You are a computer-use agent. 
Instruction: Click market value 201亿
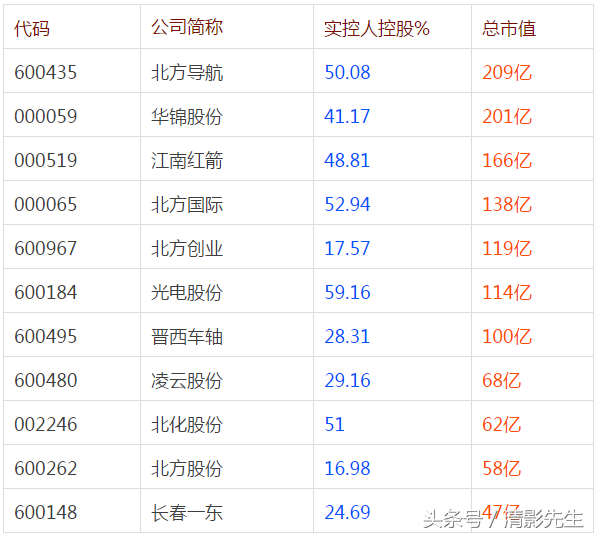pos(507,116)
